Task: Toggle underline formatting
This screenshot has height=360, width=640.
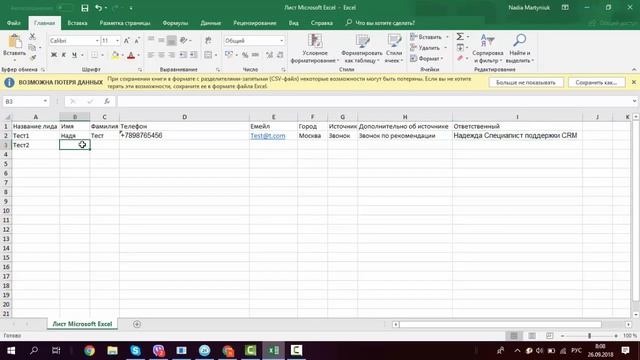Action: (74, 55)
